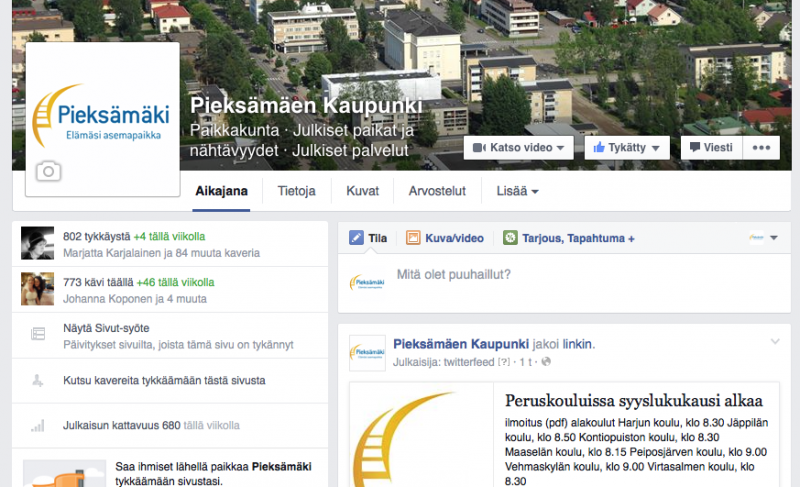
Task: Click the Viesti message button
Action: click(x=711, y=147)
